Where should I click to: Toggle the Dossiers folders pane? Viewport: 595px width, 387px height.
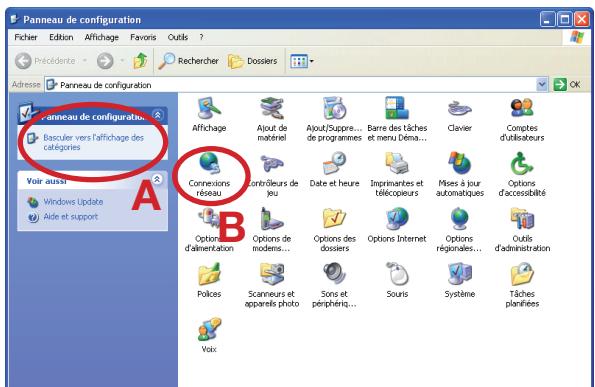pos(253,61)
